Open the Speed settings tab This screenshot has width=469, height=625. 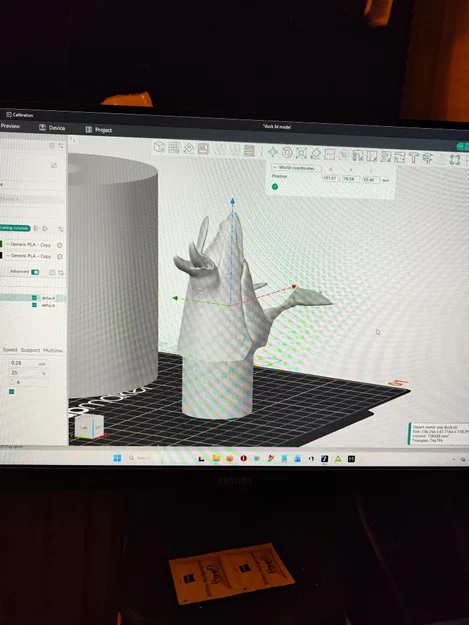pos(10,350)
